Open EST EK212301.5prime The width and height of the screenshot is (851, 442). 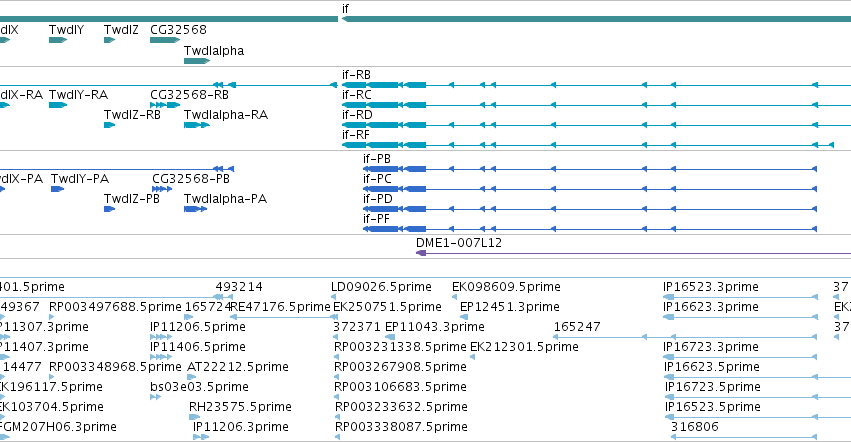524,348
